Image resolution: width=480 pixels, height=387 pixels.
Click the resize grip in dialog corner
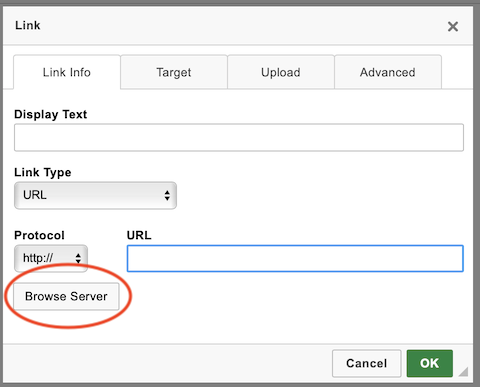click(x=464, y=372)
